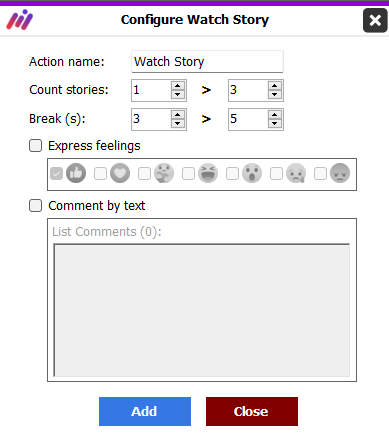Click the angry reaction icon

pyautogui.click(x=340, y=173)
